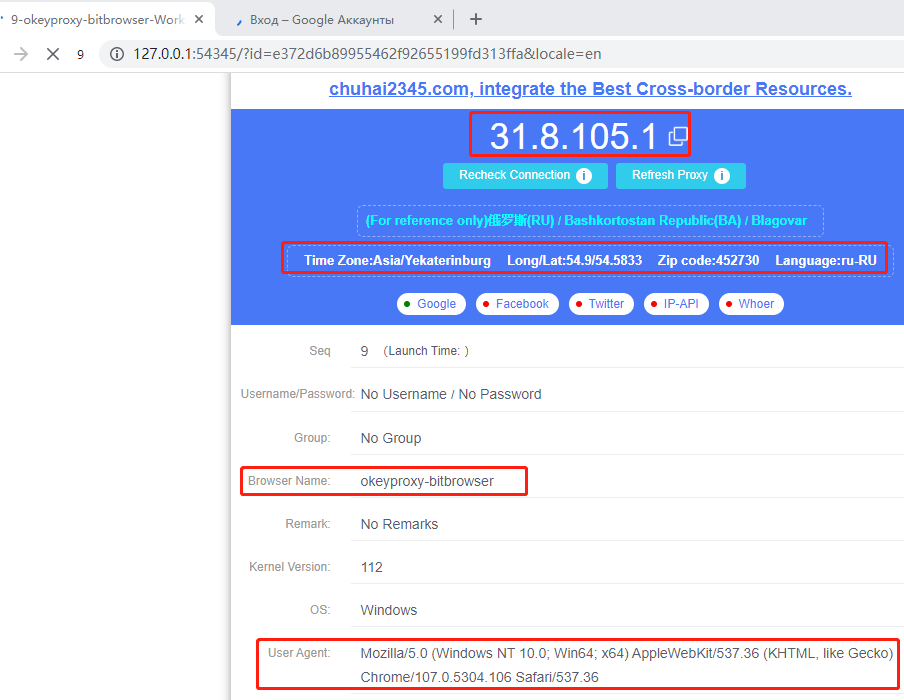The height and width of the screenshot is (700, 904).
Task: Open a new tab with plus button
Action: [476, 19]
